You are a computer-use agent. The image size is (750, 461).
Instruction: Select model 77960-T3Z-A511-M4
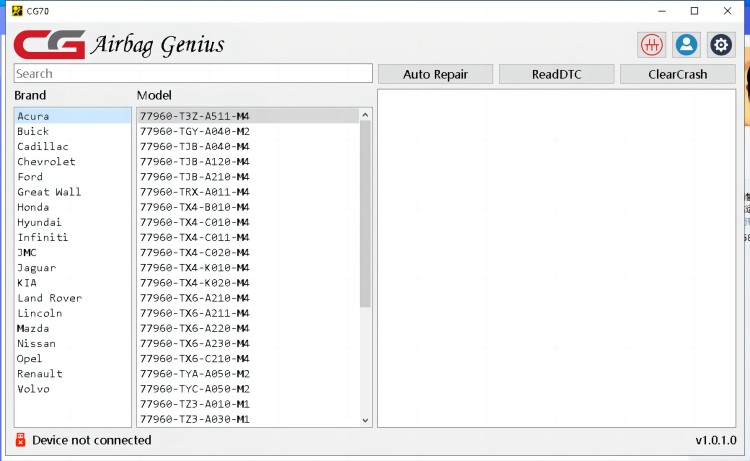pyautogui.click(x=248, y=116)
